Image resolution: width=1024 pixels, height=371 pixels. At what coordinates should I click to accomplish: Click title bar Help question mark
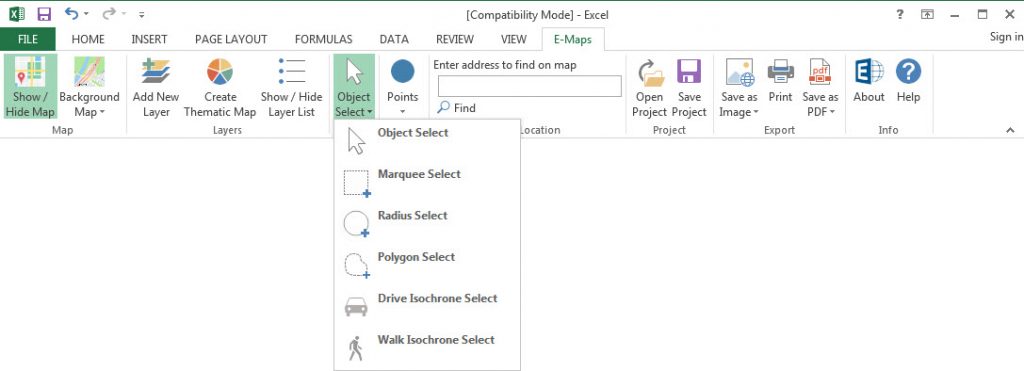900,14
